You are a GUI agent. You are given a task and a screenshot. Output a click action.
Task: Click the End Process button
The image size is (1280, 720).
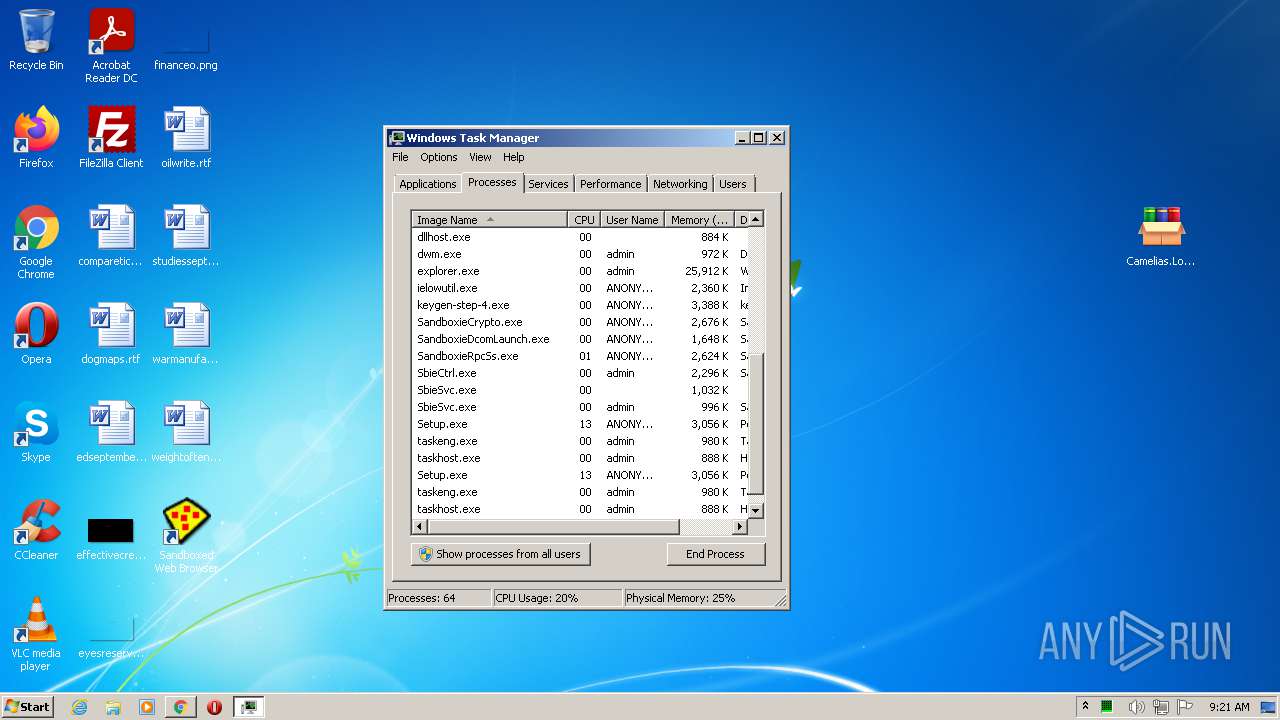point(715,554)
